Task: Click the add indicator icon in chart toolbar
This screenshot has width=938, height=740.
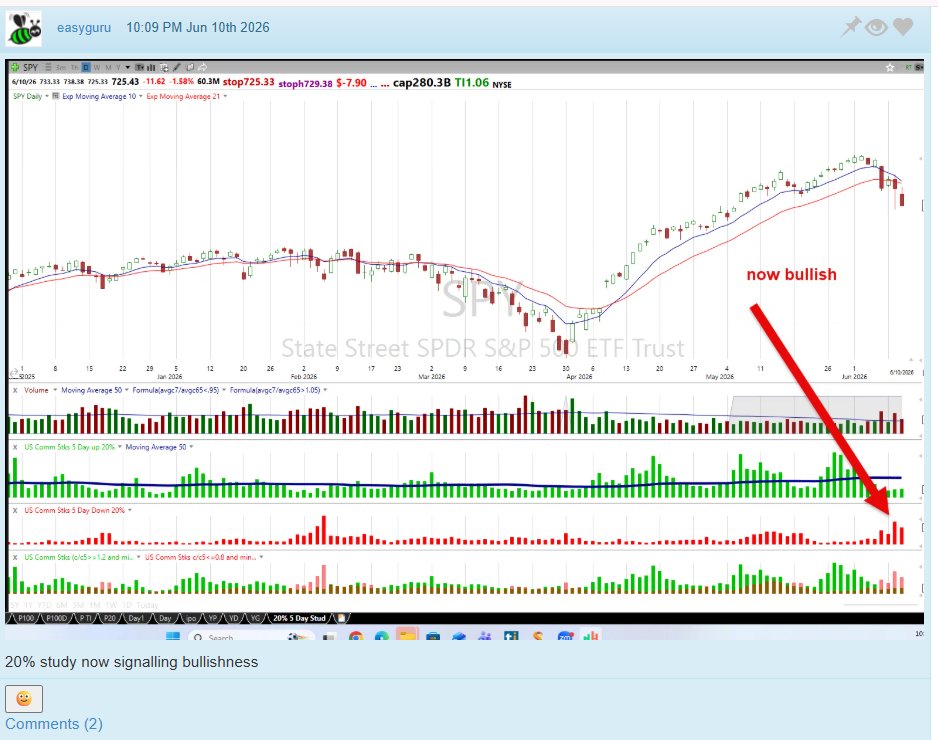Action: tap(164, 67)
